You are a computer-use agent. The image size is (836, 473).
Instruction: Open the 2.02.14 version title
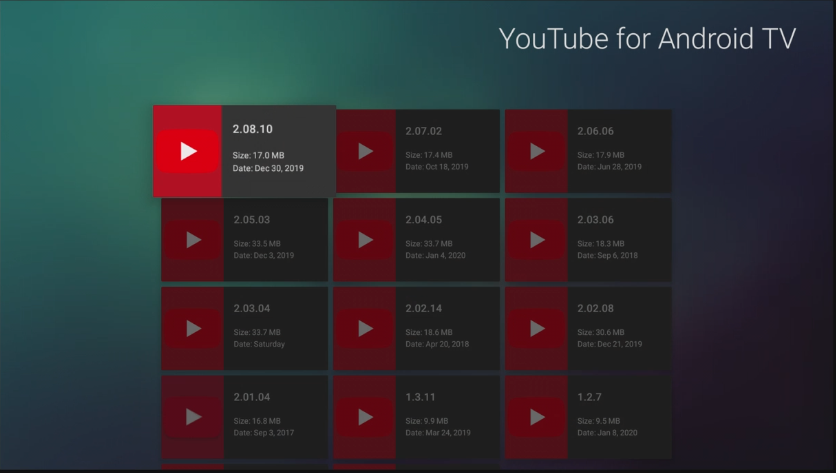pos(423,308)
